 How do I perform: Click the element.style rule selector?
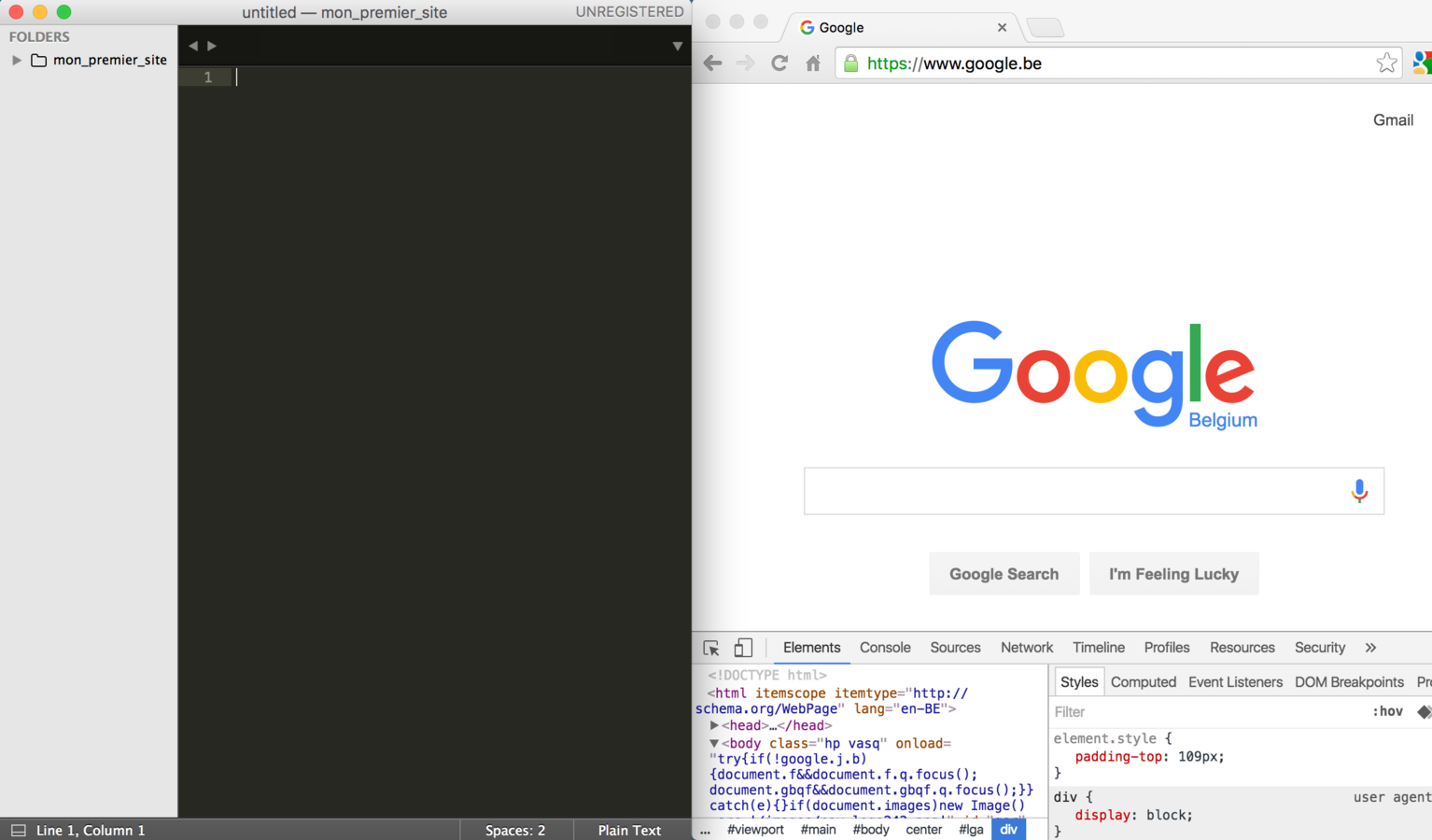[x=1104, y=738]
